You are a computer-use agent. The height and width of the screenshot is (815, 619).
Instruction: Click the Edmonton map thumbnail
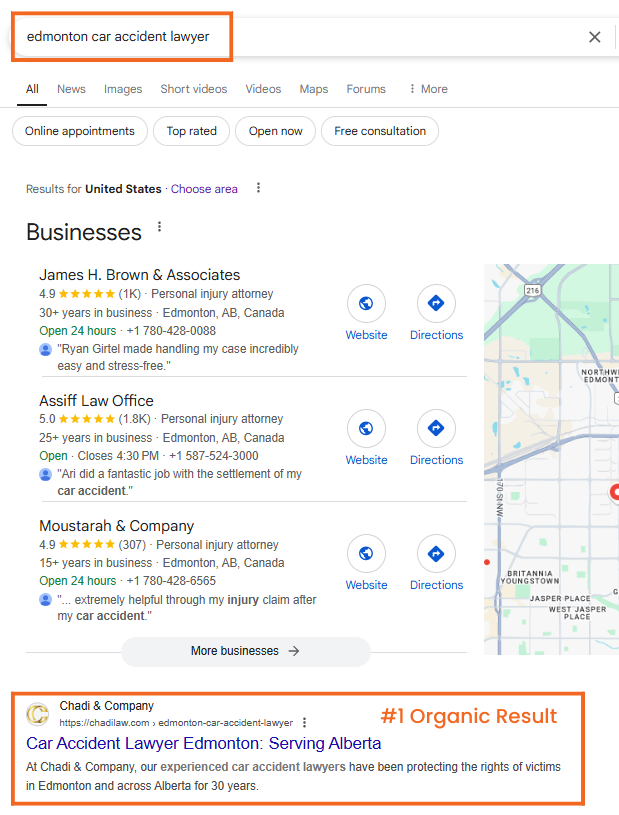(x=551, y=459)
